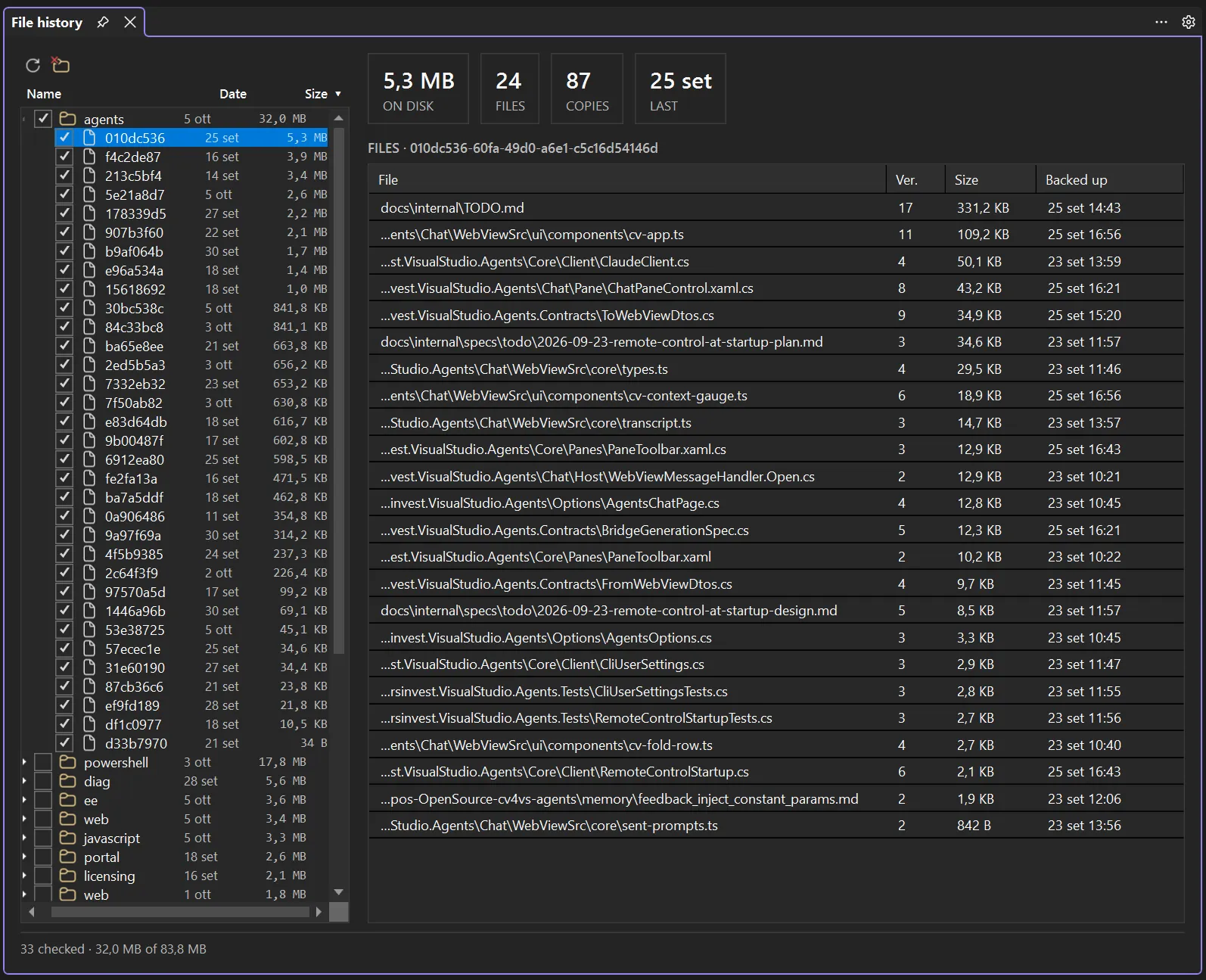1206x980 pixels.
Task: Click the folder icon of javascript
Action: pyautogui.click(x=68, y=838)
